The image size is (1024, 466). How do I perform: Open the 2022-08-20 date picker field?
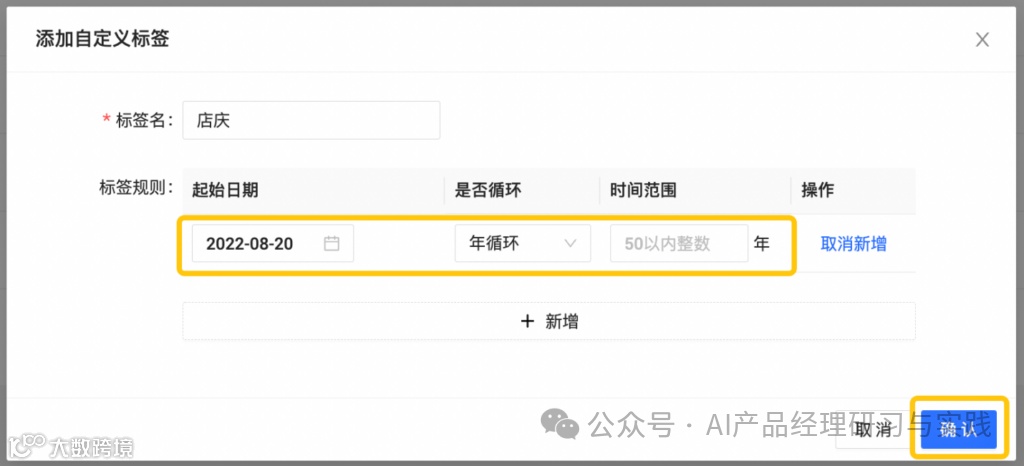pos(273,243)
